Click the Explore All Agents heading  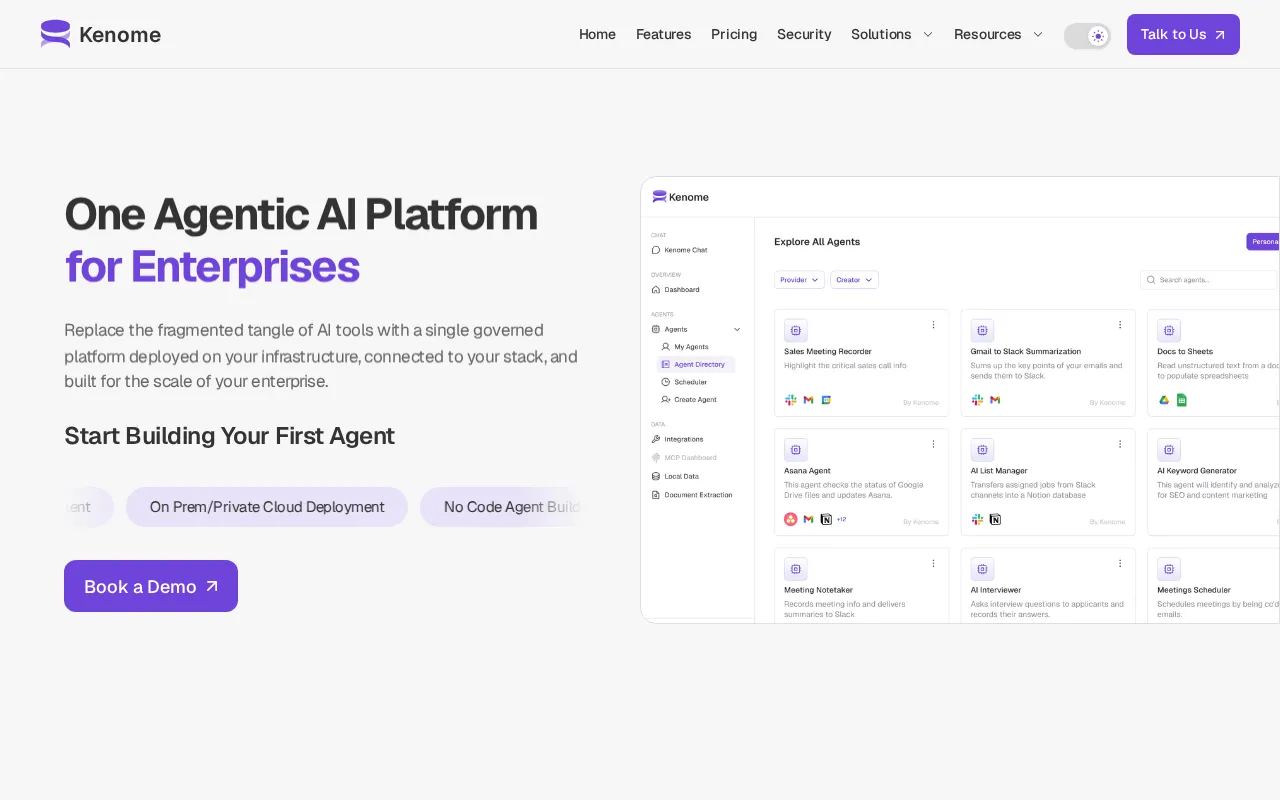pos(817,242)
